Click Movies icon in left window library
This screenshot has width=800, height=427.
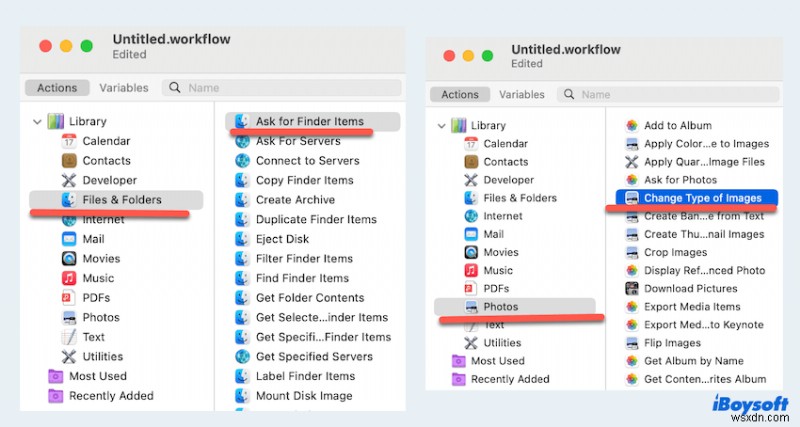click(x=69, y=259)
